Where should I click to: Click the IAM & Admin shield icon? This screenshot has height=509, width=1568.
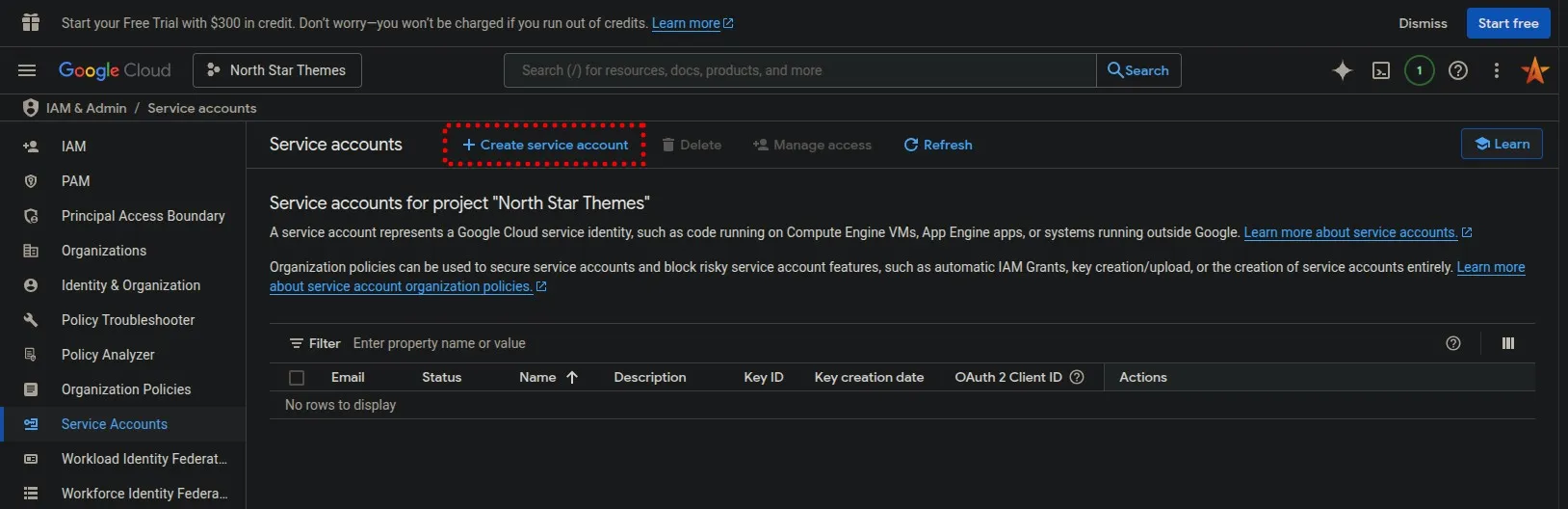31,108
